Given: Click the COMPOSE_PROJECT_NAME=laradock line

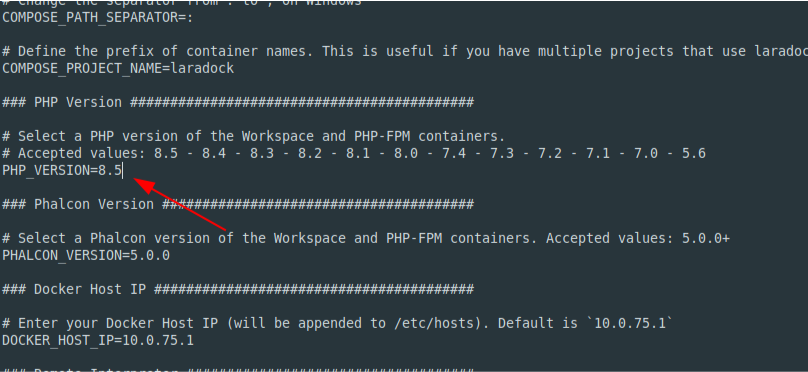Looking at the screenshot, I should [118, 69].
